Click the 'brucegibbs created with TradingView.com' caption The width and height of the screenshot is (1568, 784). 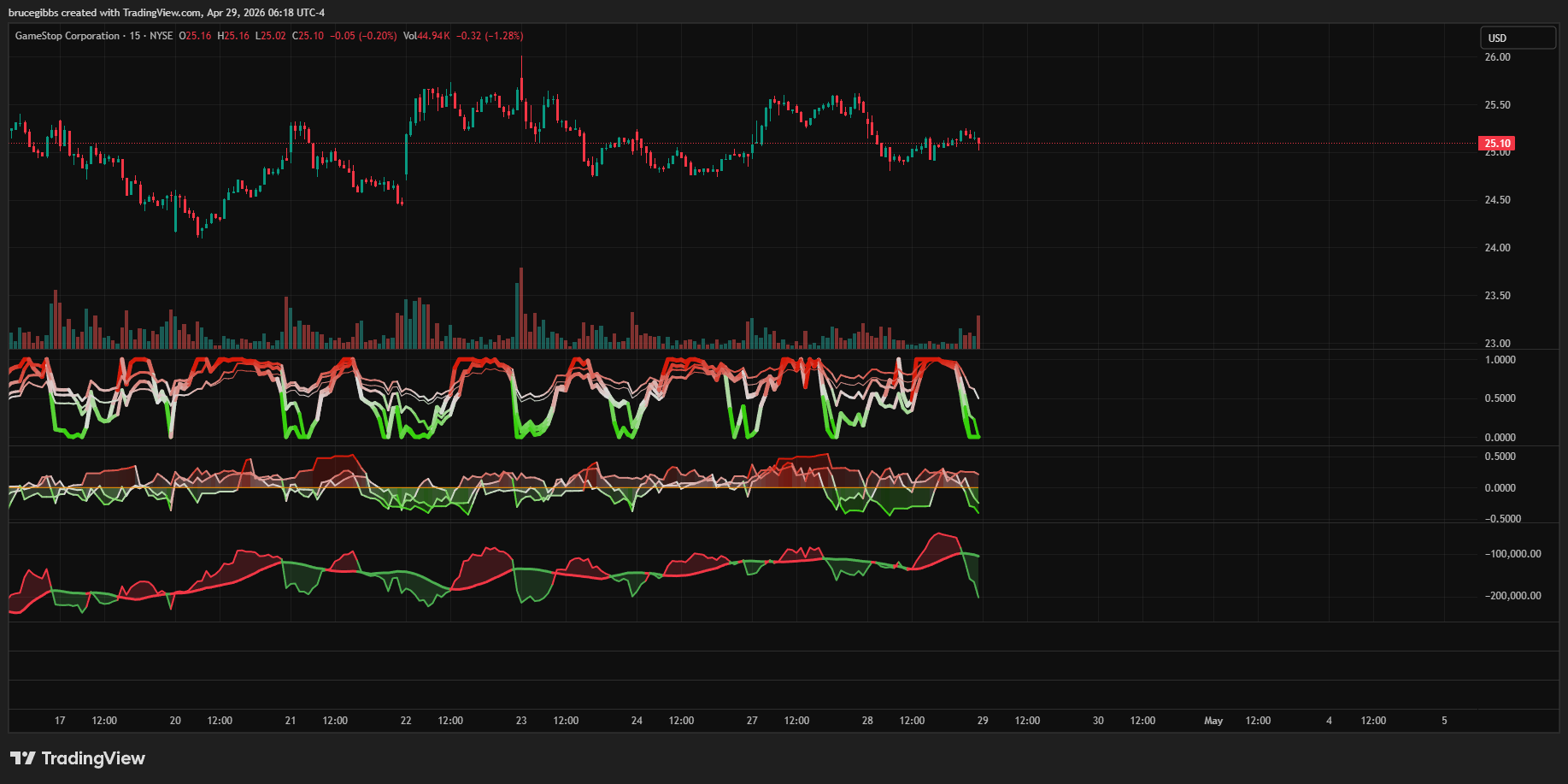point(105,13)
